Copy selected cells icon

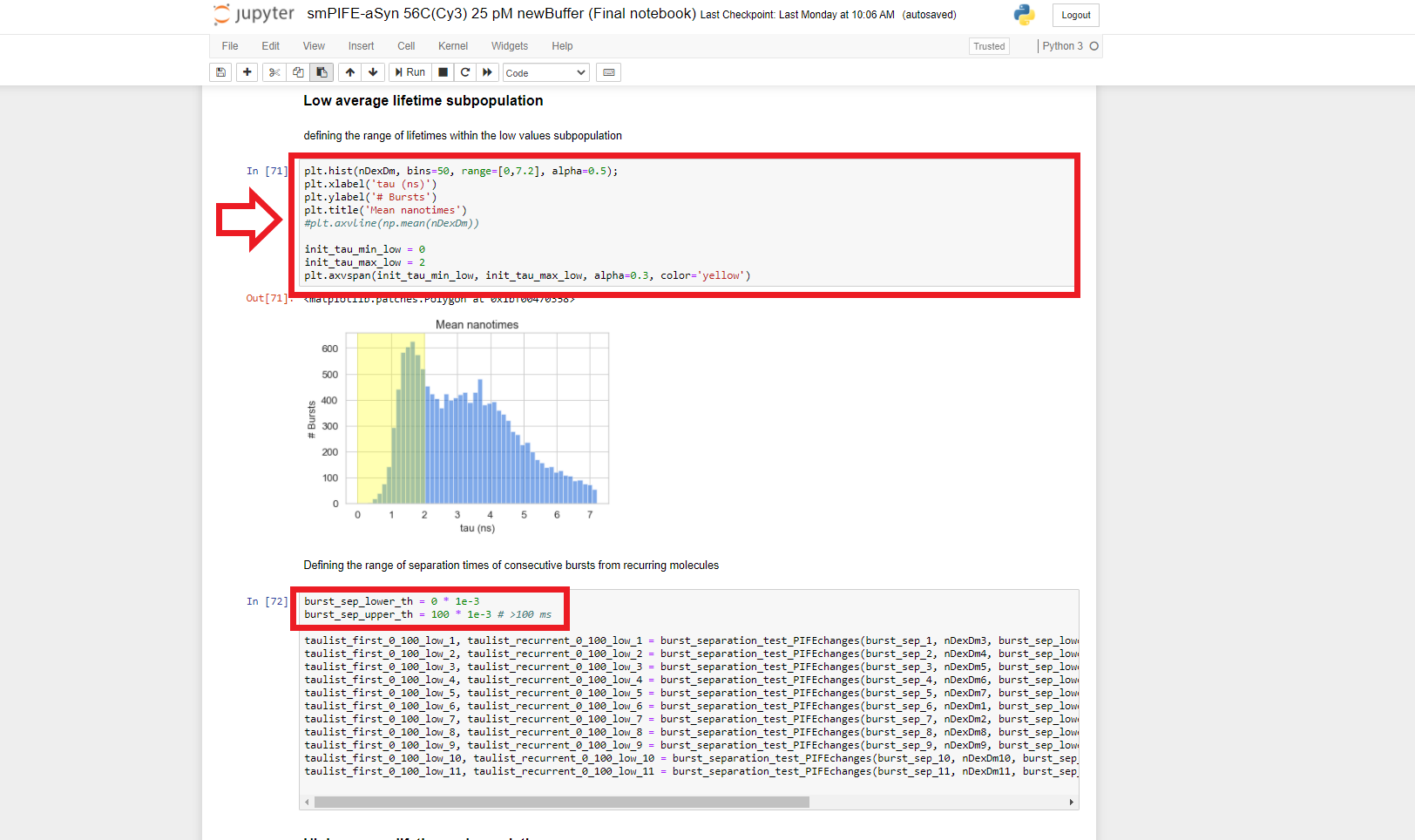pos(298,72)
